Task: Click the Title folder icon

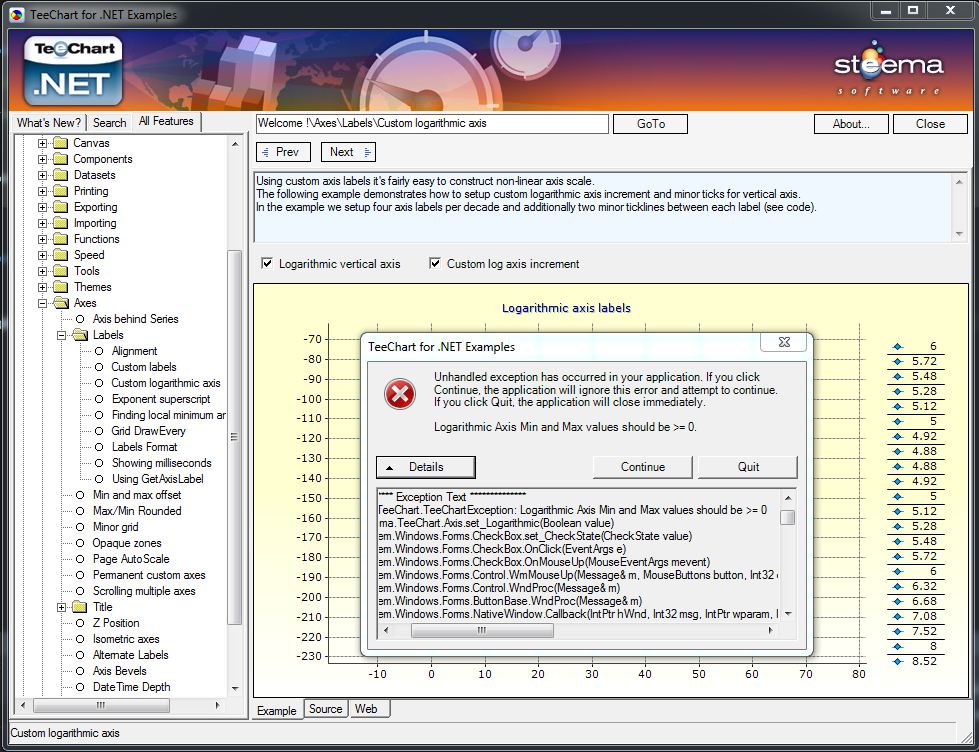Action: point(79,607)
